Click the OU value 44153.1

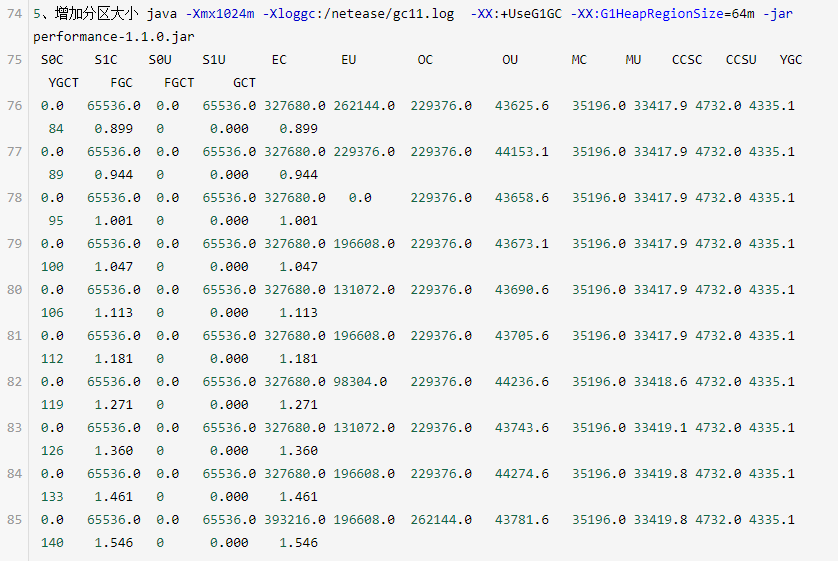[522, 151]
